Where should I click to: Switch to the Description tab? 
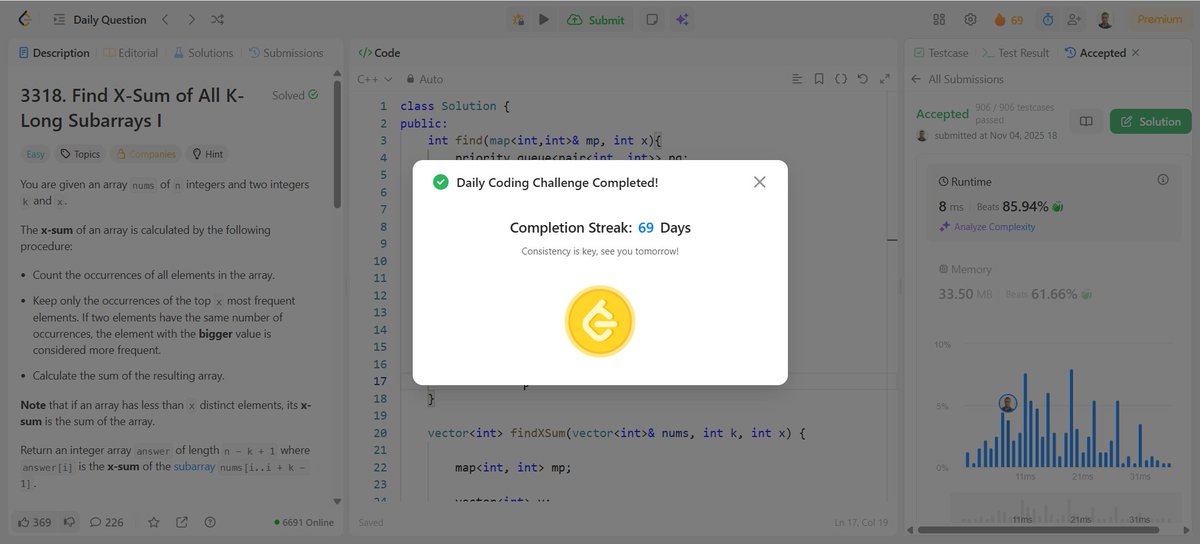pyautogui.click(x=54, y=53)
